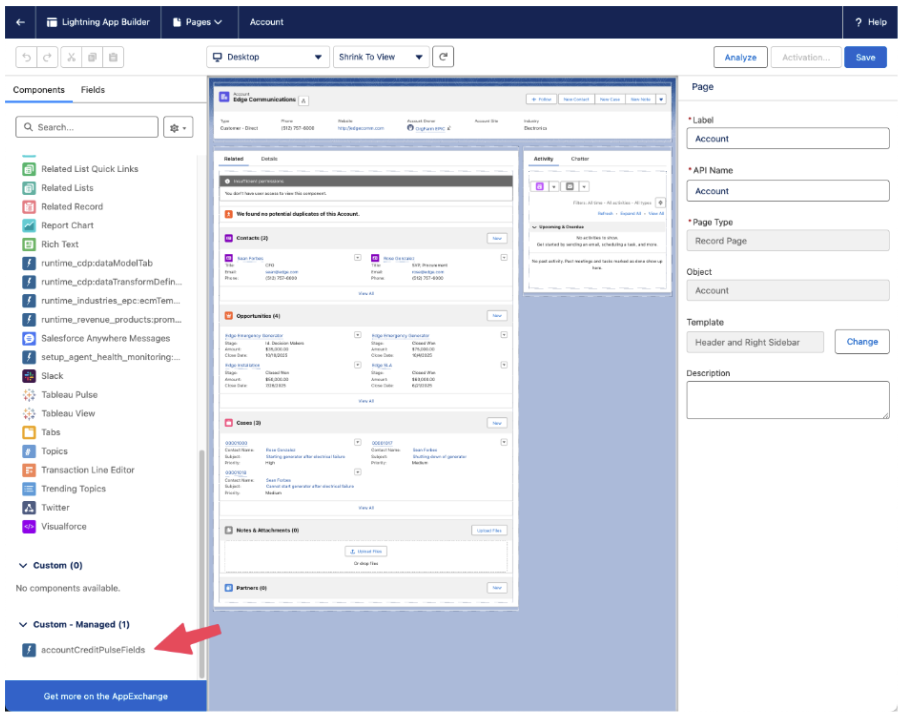Open the Activity tab in sidebar
This screenshot has height=717, width=902.
click(543, 159)
